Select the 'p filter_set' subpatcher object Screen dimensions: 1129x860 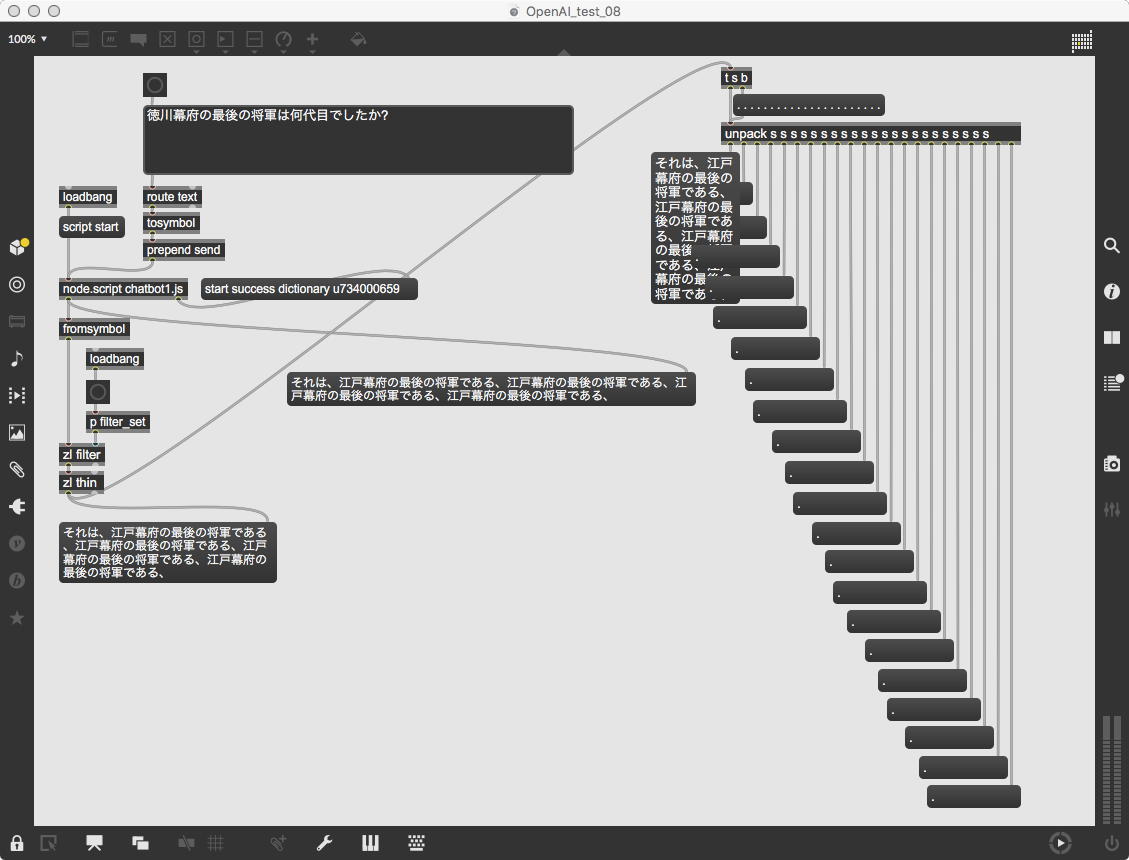coord(118,422)
